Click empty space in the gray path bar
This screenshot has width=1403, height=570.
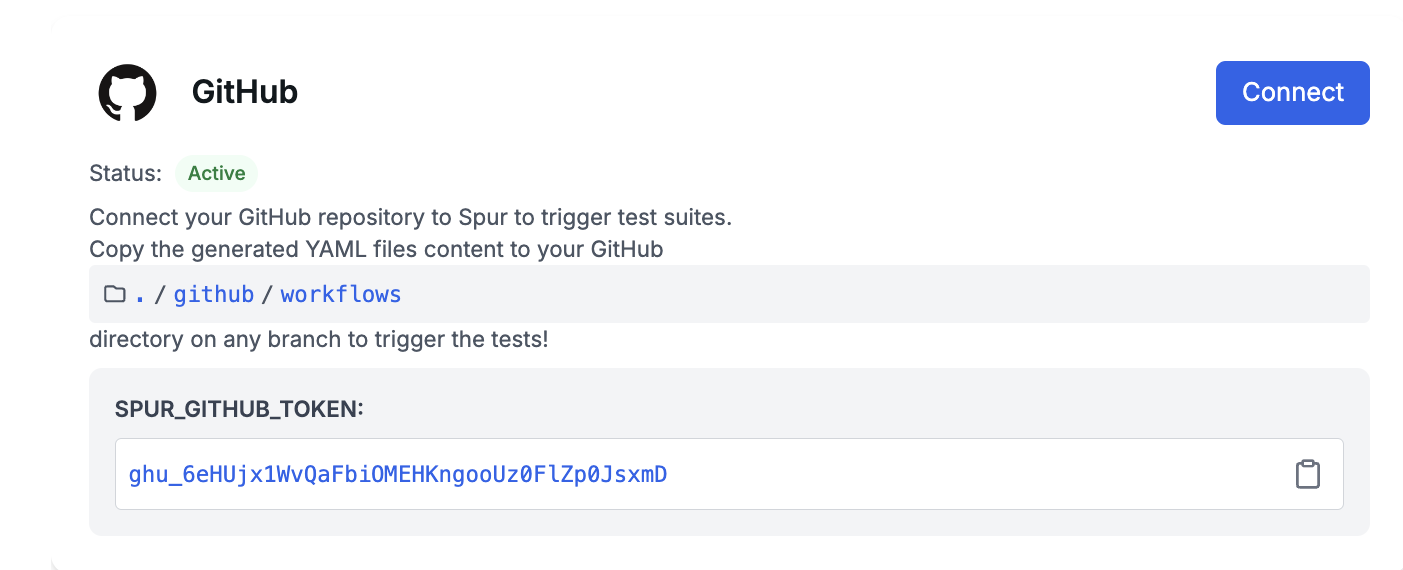(880, 294)
